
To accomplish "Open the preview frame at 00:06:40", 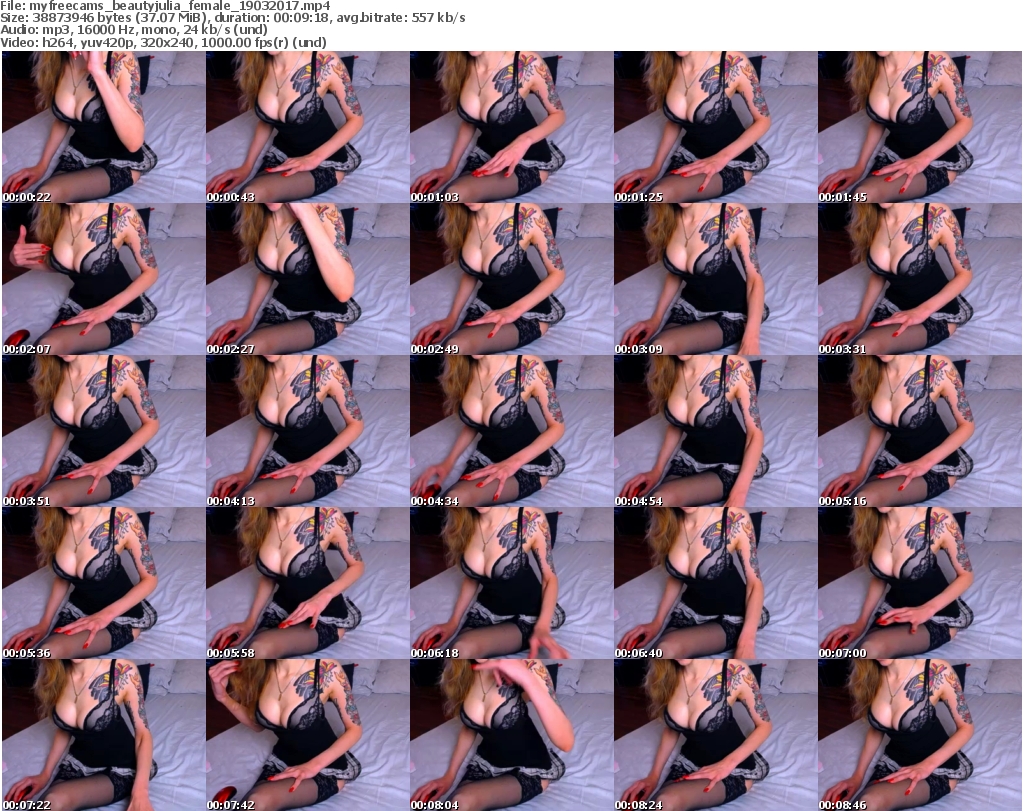I will click(716, 584).
